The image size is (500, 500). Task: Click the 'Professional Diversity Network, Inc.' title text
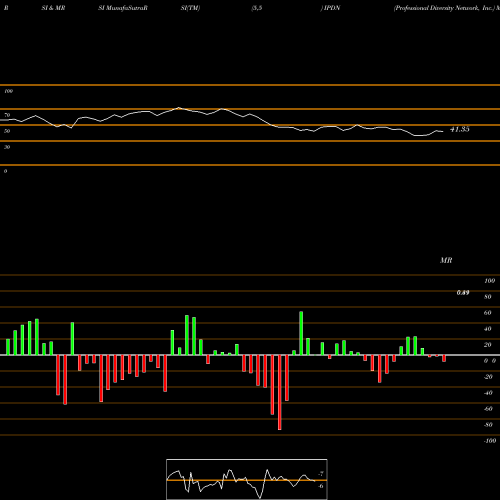444,8
